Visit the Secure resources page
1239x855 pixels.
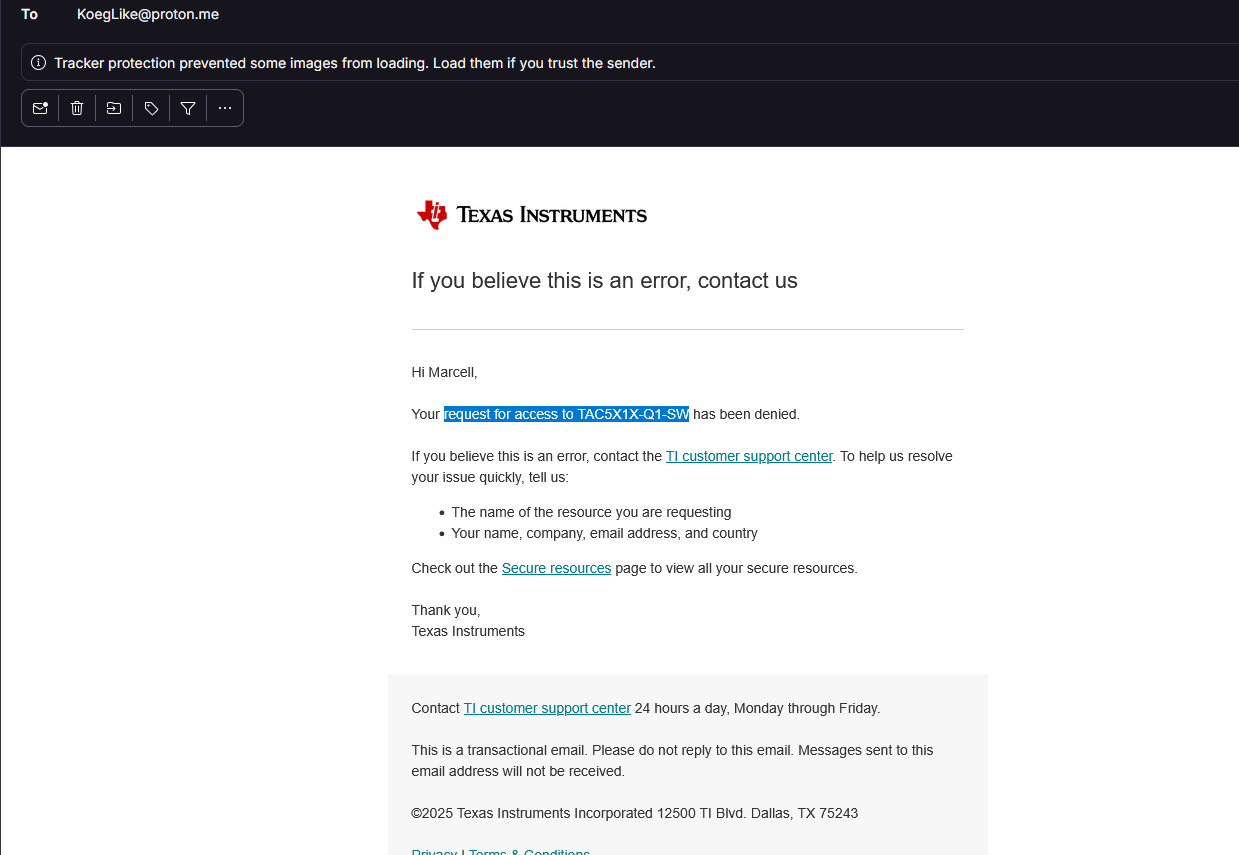tap(556, 568)
